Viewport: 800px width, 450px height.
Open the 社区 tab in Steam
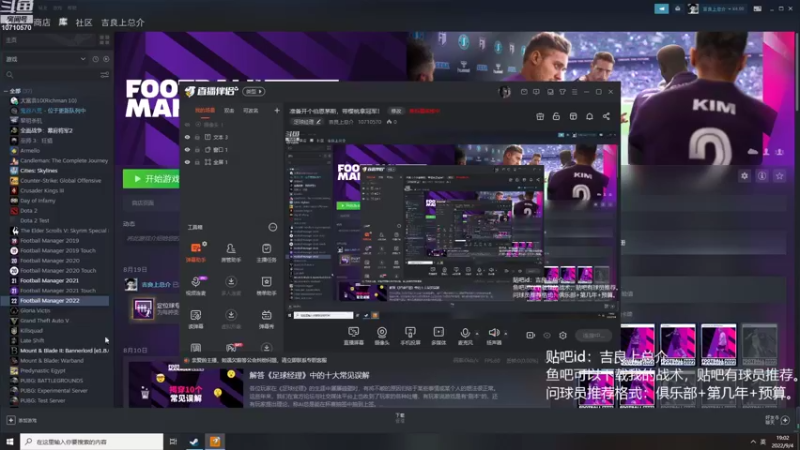[84, 22]
